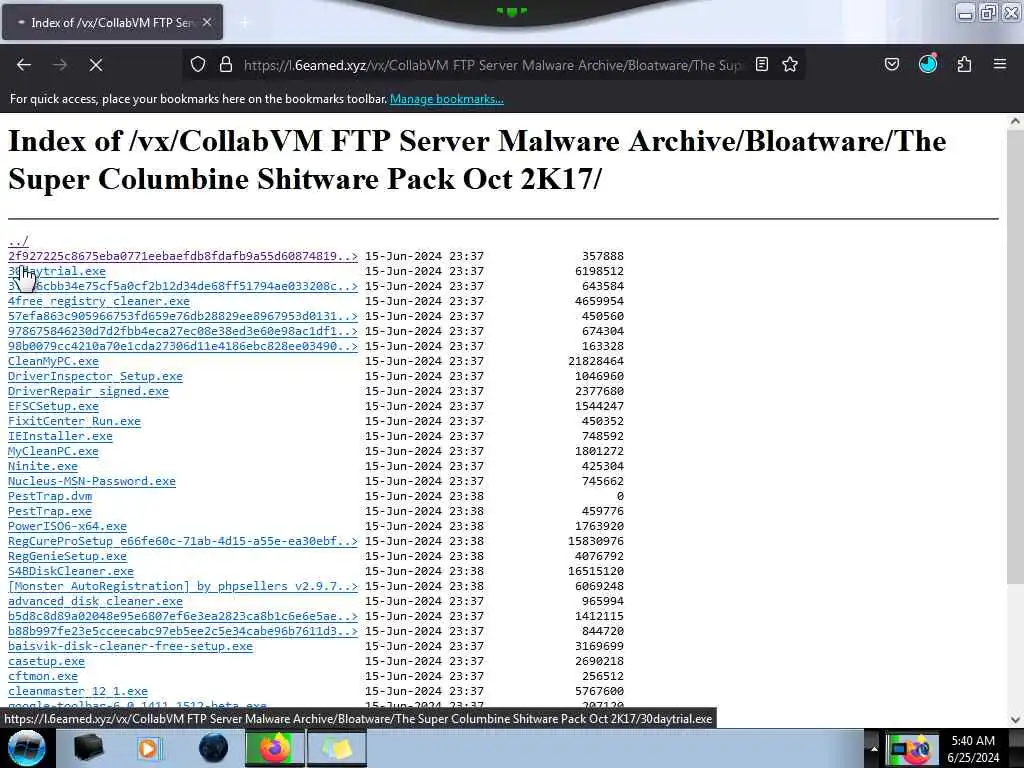The width and height of the screenshot is (1024, 768).
Task: Open the media player taskbar icon
Action: pos(148,748)
